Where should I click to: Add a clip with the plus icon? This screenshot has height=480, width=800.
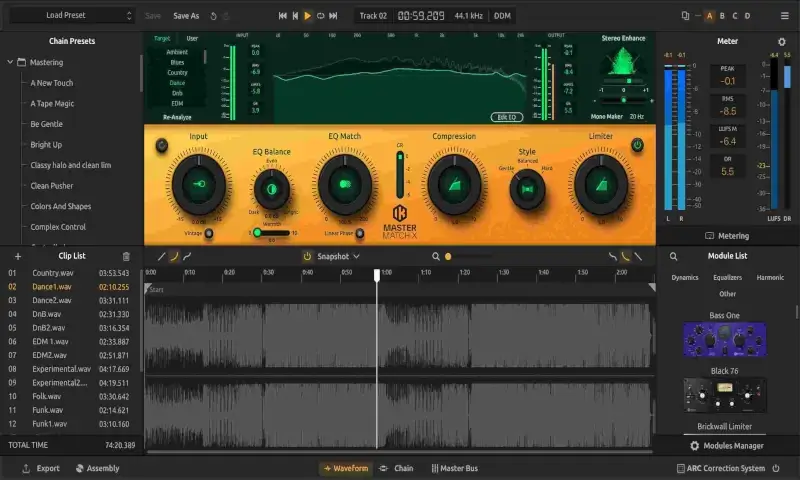pyautogui.click(x=18, y=257)
